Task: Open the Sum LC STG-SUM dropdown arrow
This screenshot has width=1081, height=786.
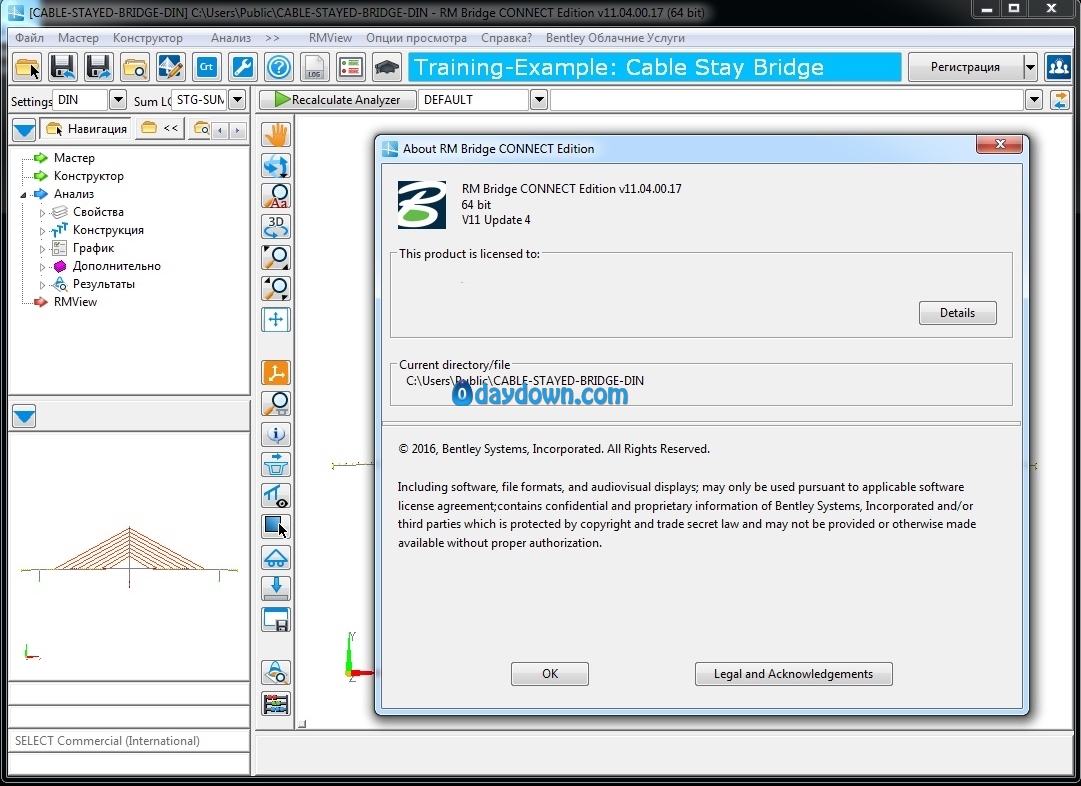Action: (237, 100)
